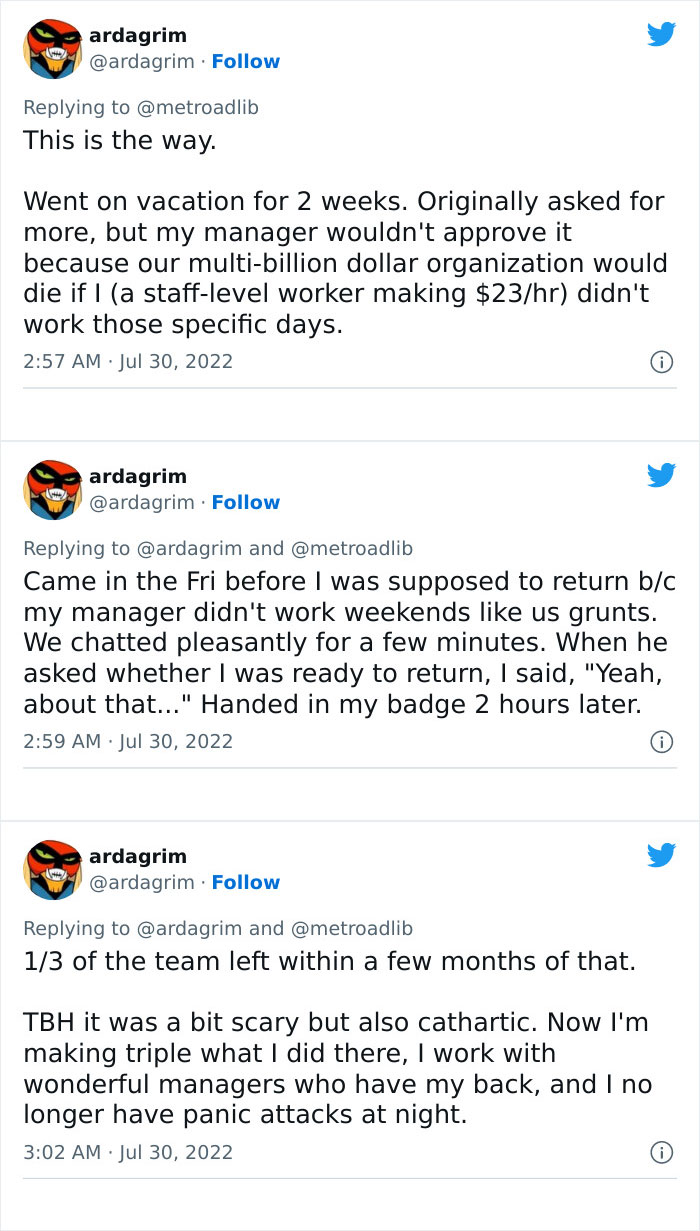Click the Twitter bird icon on the first tweet
This screenshot has height=1231, width=700.
[662, 33]
